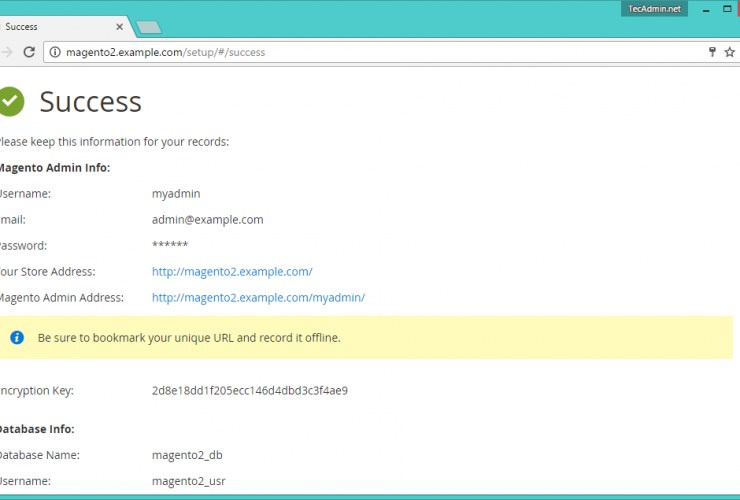Viewport: 740px width, 500px height.
Task: Click the encryption key value text
Action: 249,391
